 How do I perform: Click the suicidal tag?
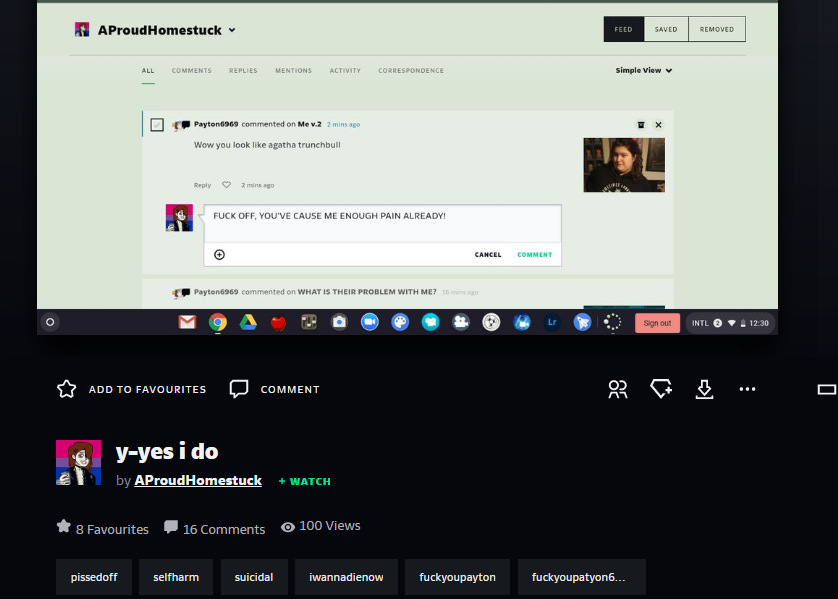tap(254, 577)
